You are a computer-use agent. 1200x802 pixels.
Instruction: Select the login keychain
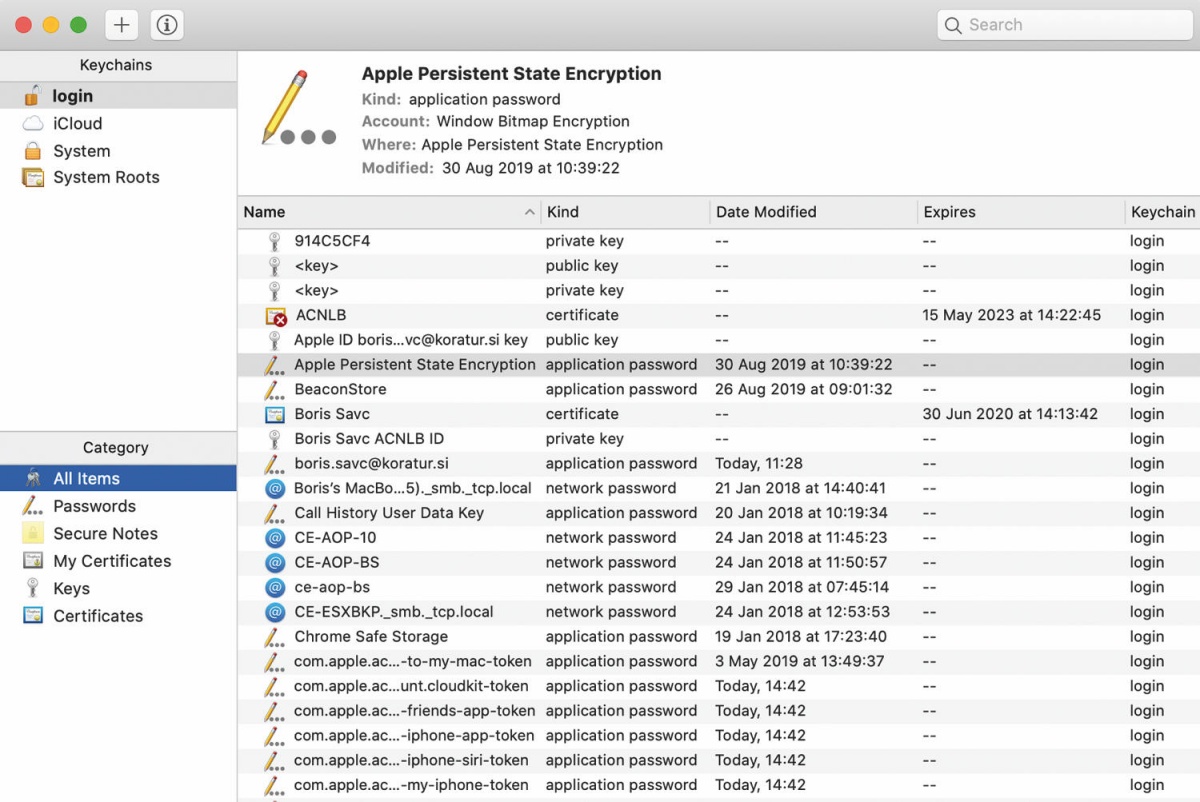118,96
